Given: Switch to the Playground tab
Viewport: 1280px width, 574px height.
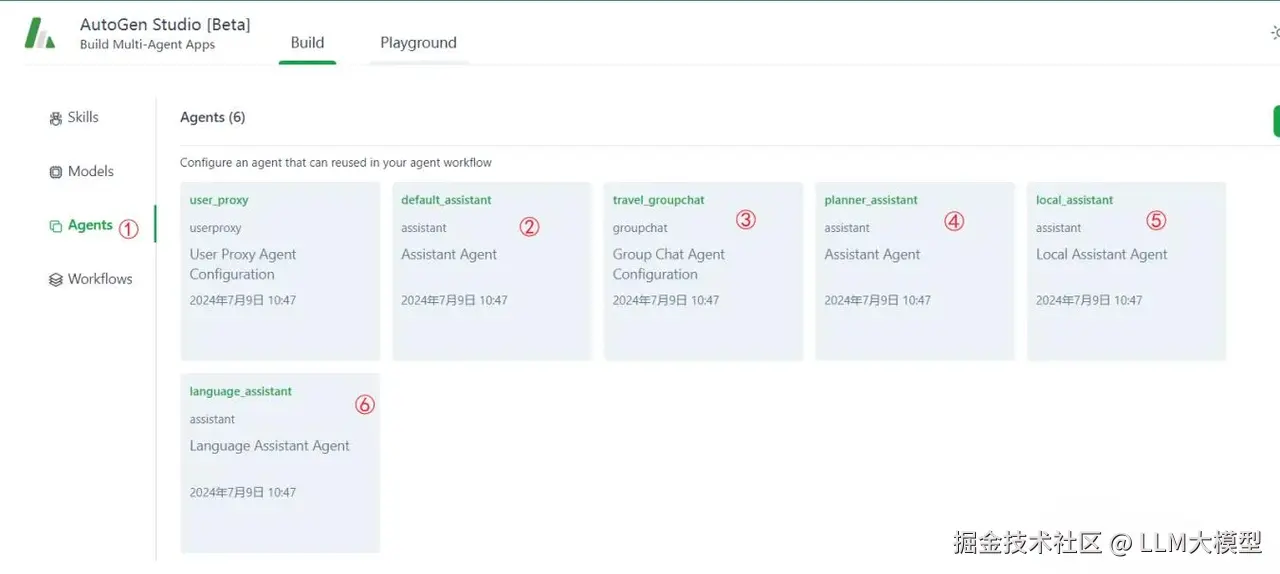Looking at the screenshot, I should click(x=418, y=42).
